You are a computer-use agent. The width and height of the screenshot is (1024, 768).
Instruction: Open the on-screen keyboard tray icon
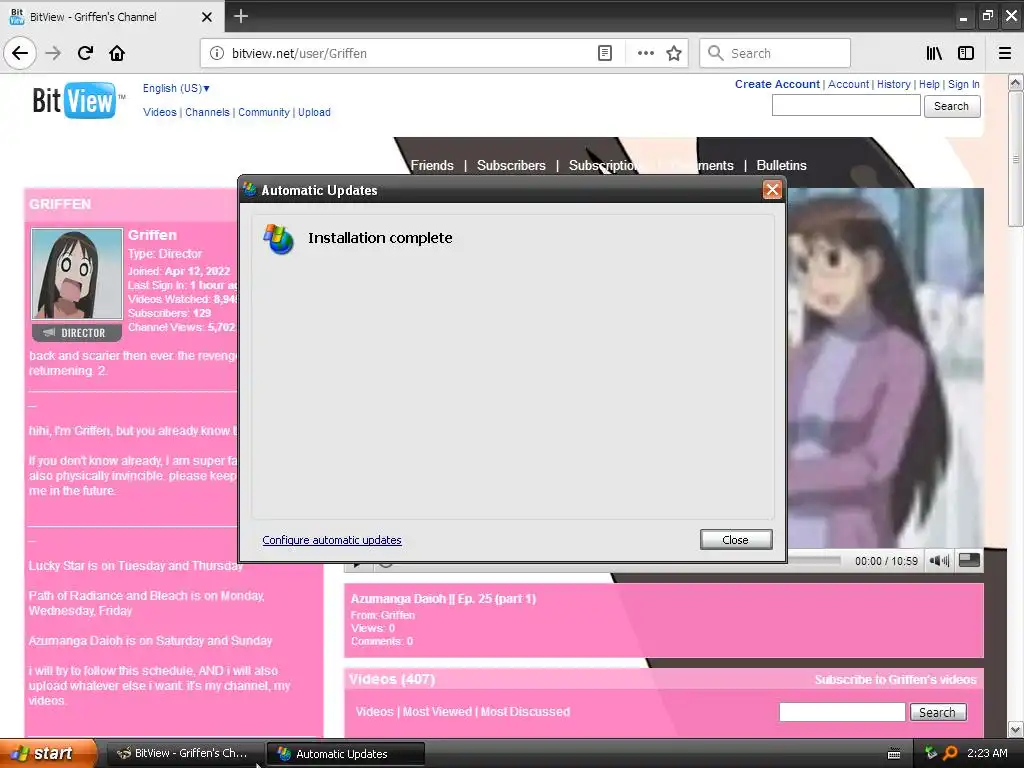pyautogui.click(x=894, y=754)
